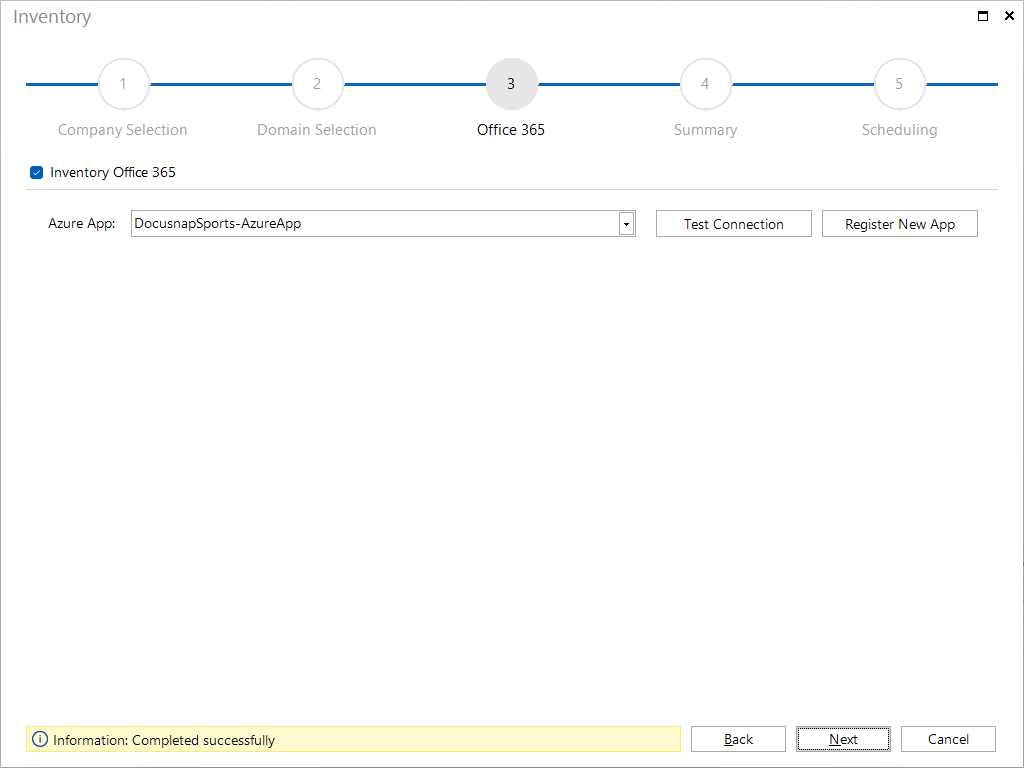Click the Azure App label

click(x=82, y=223)
